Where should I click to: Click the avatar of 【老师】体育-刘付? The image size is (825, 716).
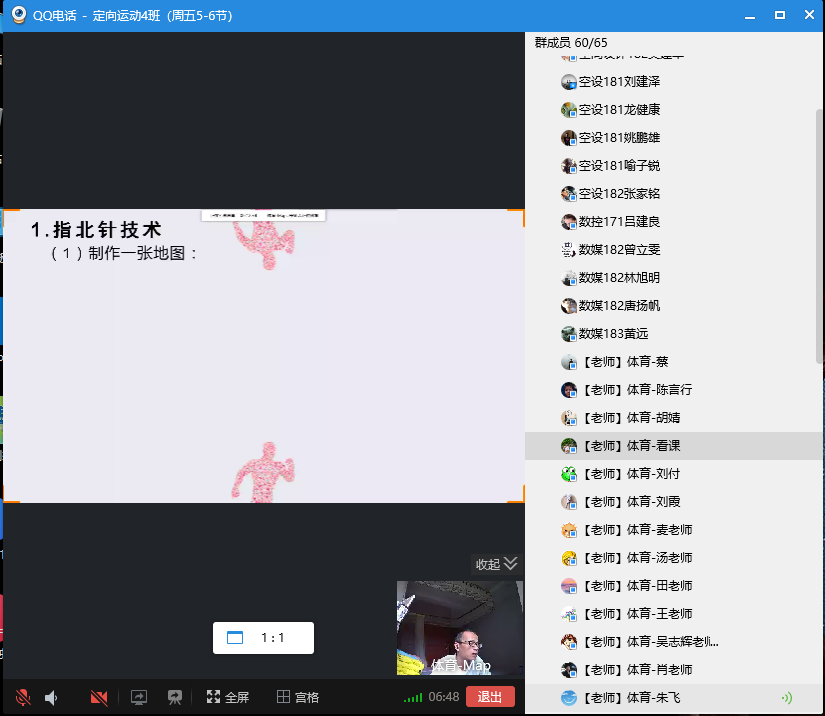coord(569,473)
